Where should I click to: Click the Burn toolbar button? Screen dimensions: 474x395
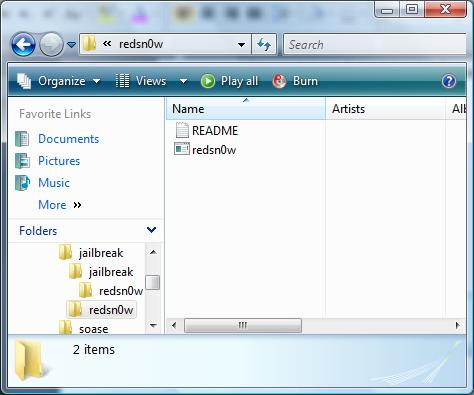[x=295, y=81]
